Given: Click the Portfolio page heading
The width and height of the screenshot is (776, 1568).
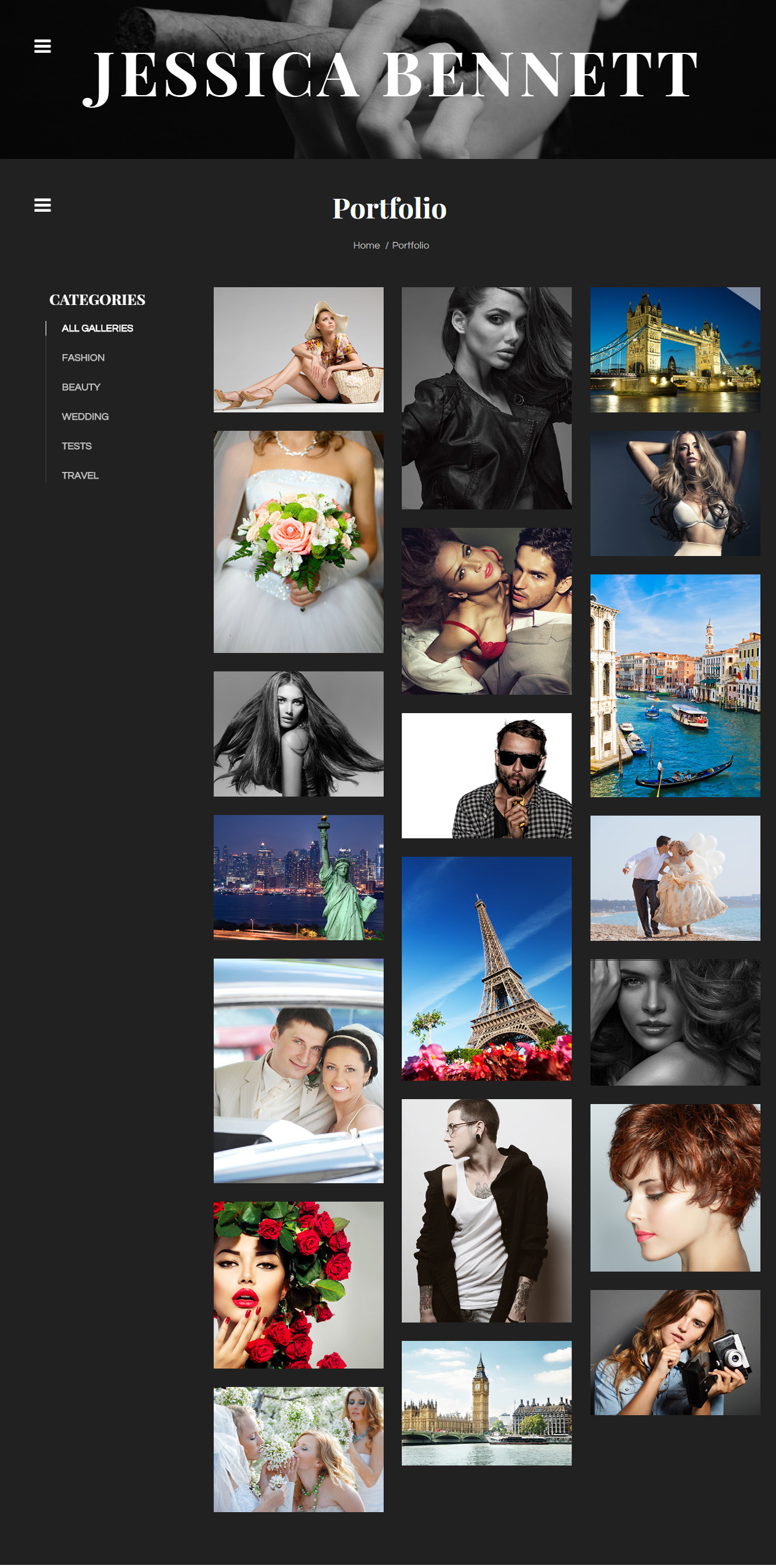Looking at the screenshot, I should pos(390,209).
